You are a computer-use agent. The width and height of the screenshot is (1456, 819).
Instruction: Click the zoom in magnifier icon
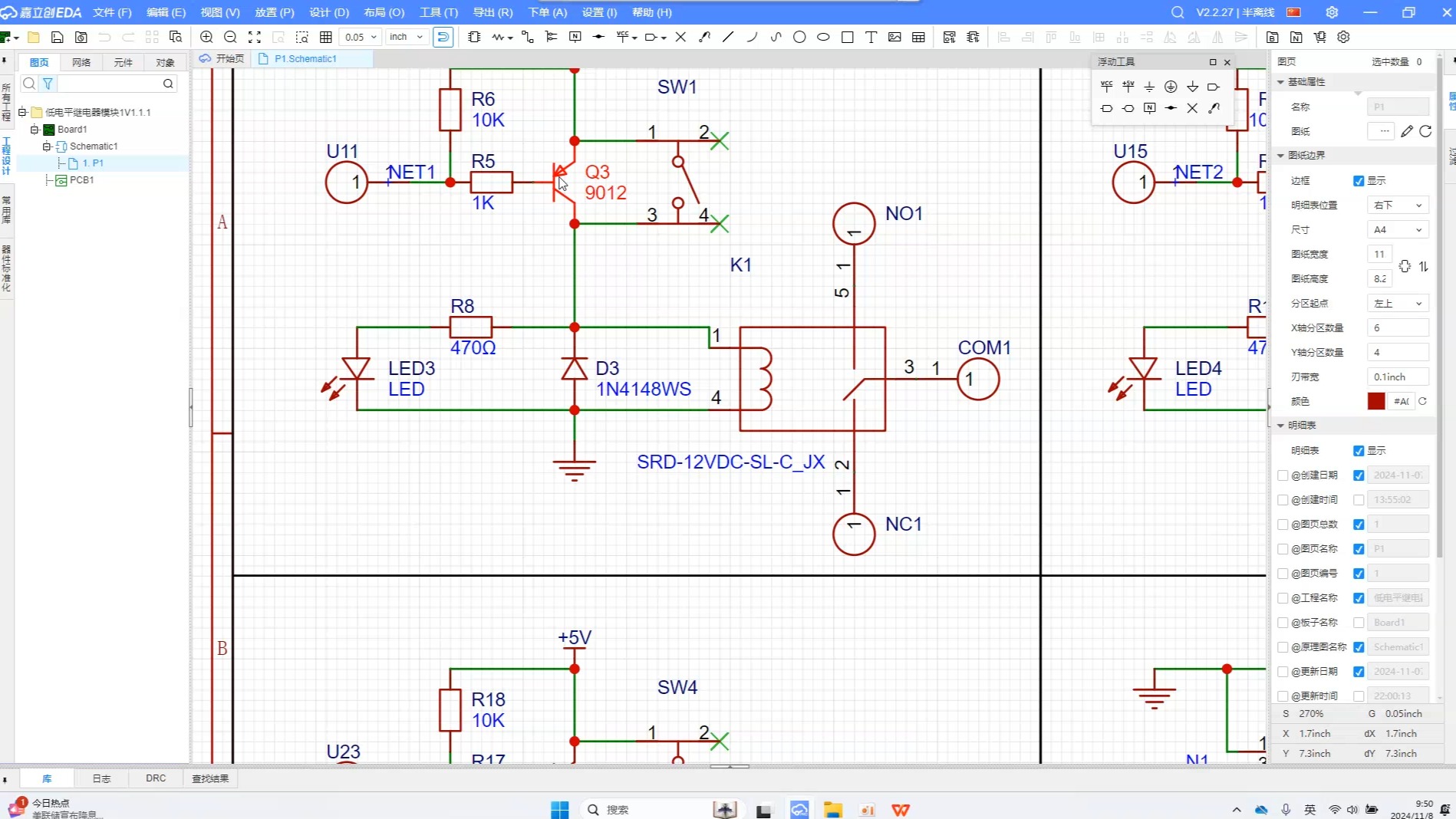[x=206, y=37]
